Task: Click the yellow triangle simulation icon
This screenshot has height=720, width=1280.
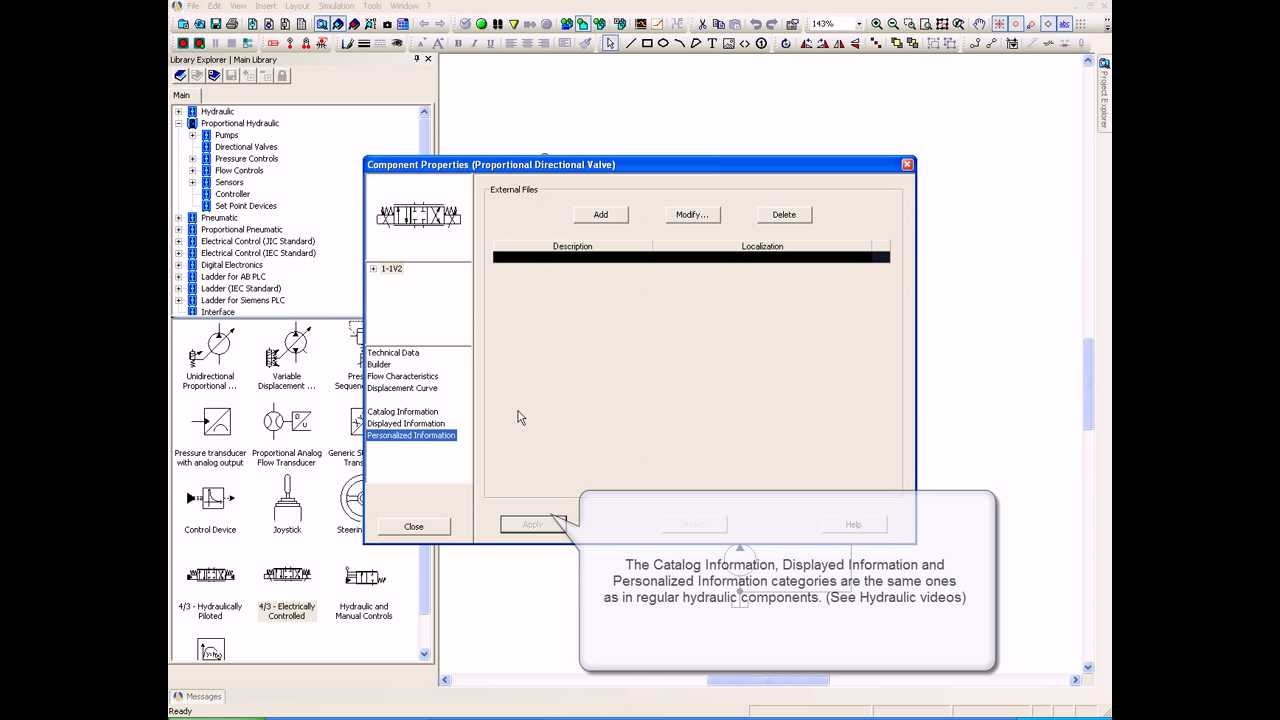Action: (514, 24)
